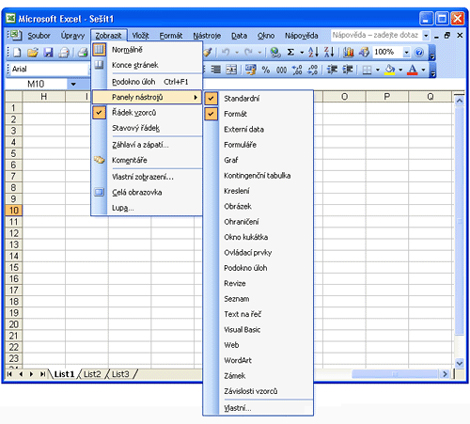Toggle Stavový řádek in Zobrazit menu
470x424 pixels.
pos(147,128)
